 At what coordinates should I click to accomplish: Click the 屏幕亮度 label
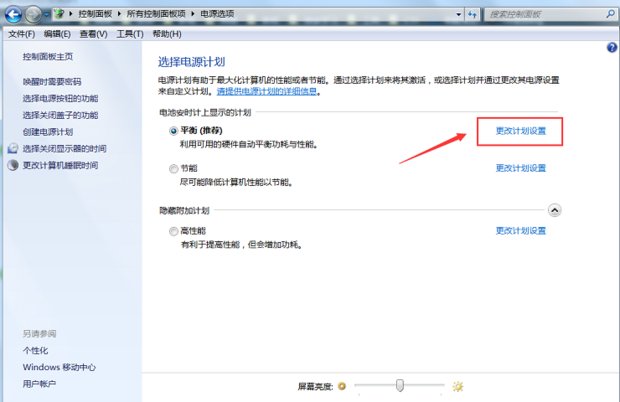[x=315, y=386]
